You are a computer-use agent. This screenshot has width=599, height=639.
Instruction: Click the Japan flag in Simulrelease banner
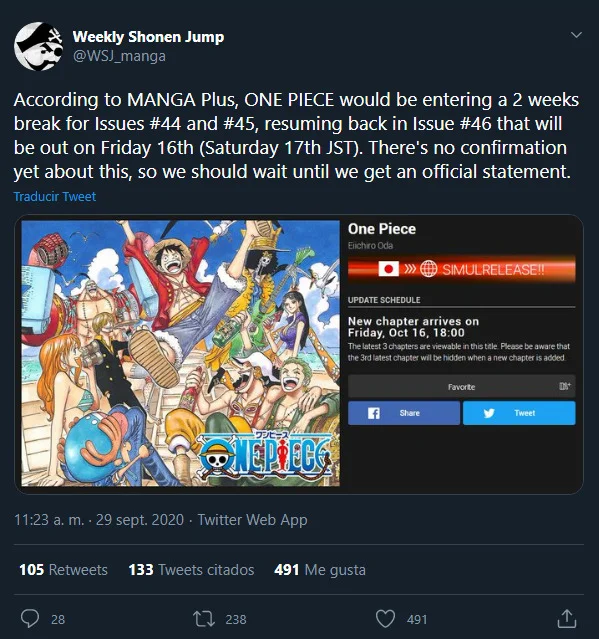(388, 269)
